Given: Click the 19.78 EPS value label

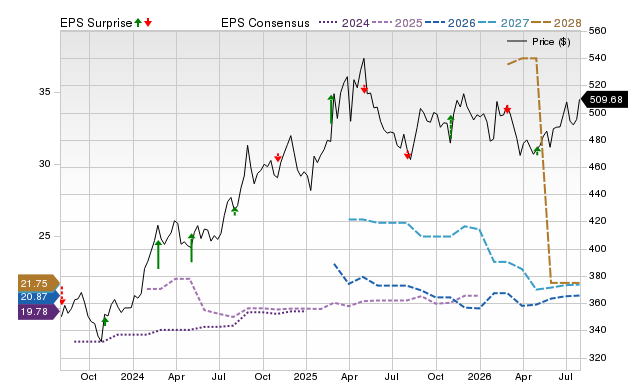Looking at the screenshot, I should [x=38, y=312].
